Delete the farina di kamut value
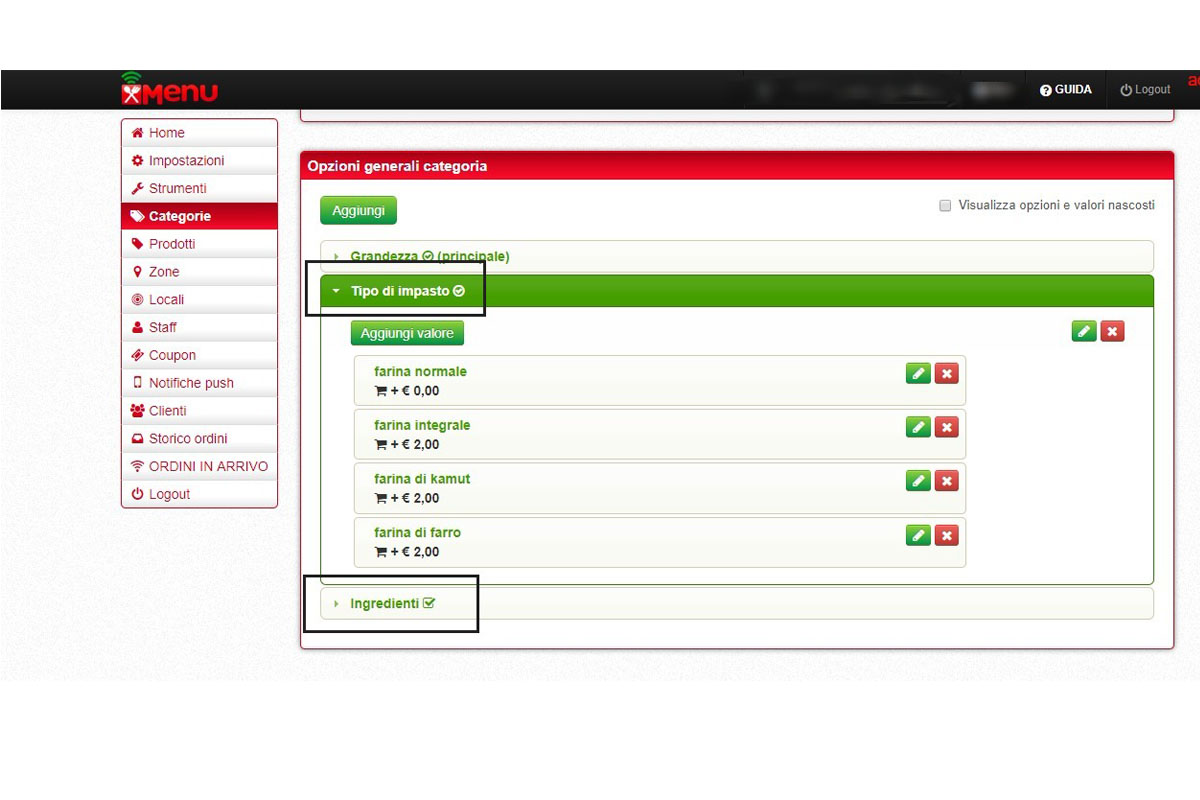 click(x=946, y=481)
